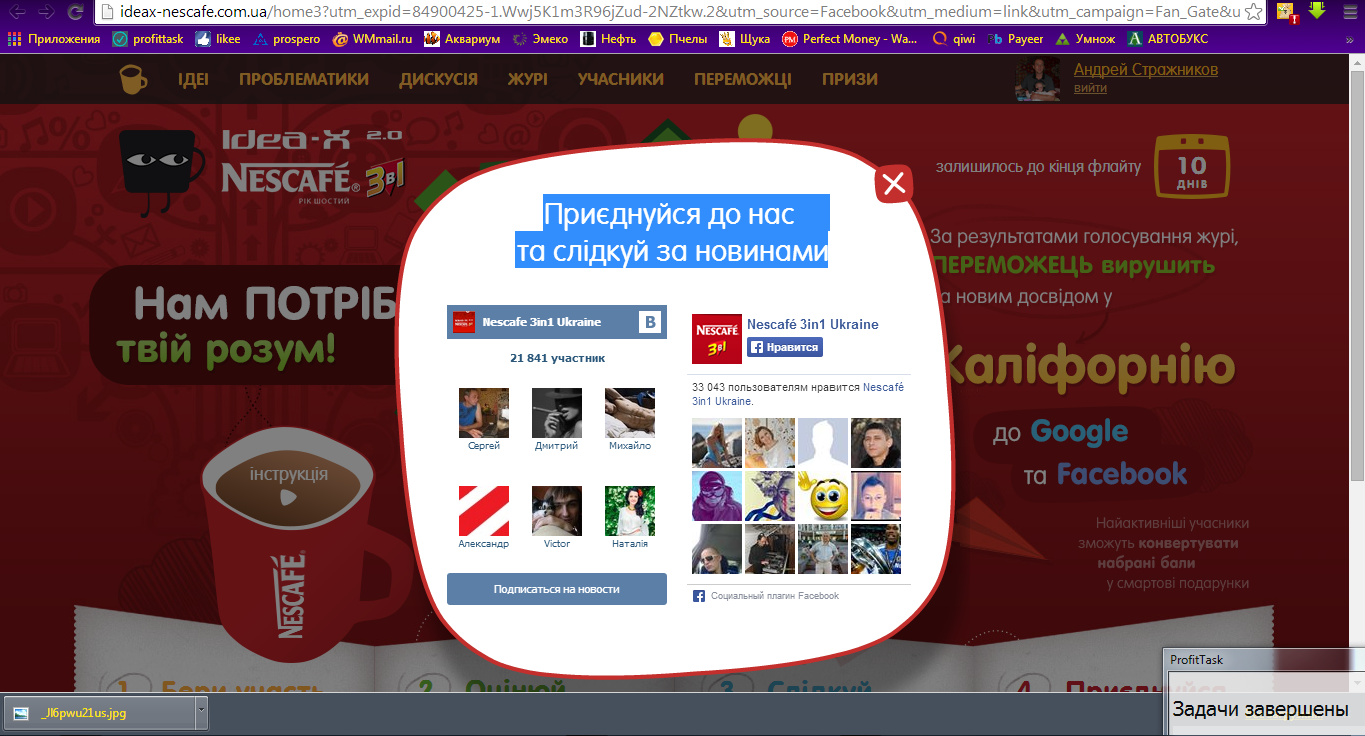Open the ПРОБЛЕМАТИКИ menu item

pos(304,79)
